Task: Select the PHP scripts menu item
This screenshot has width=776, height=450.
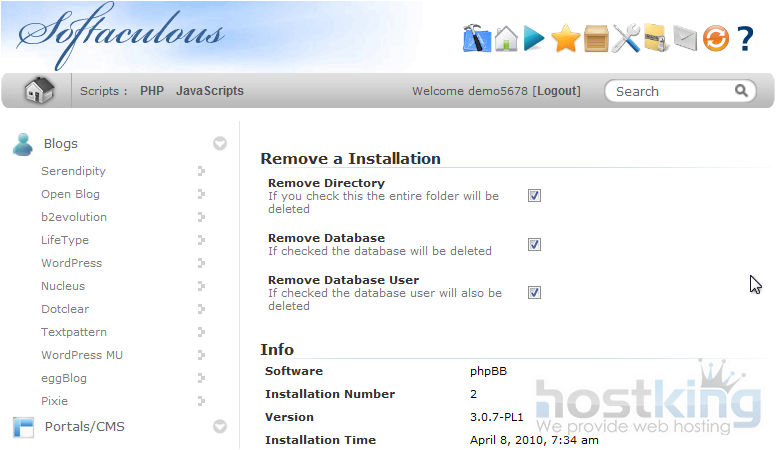Action: 152,91
